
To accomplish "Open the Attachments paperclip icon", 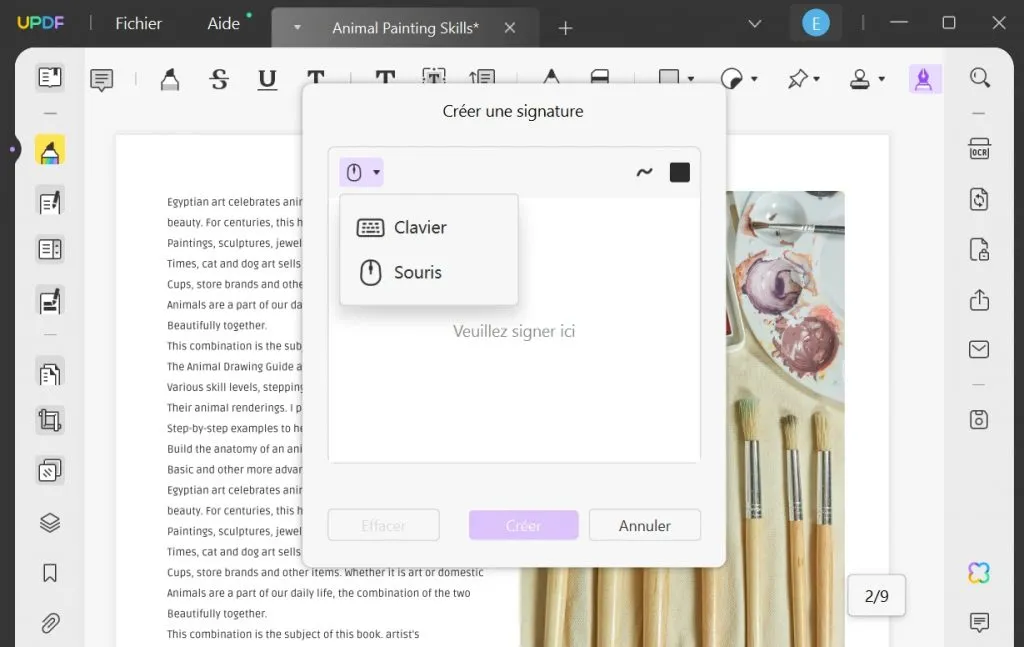I will [x=50, y=623].
